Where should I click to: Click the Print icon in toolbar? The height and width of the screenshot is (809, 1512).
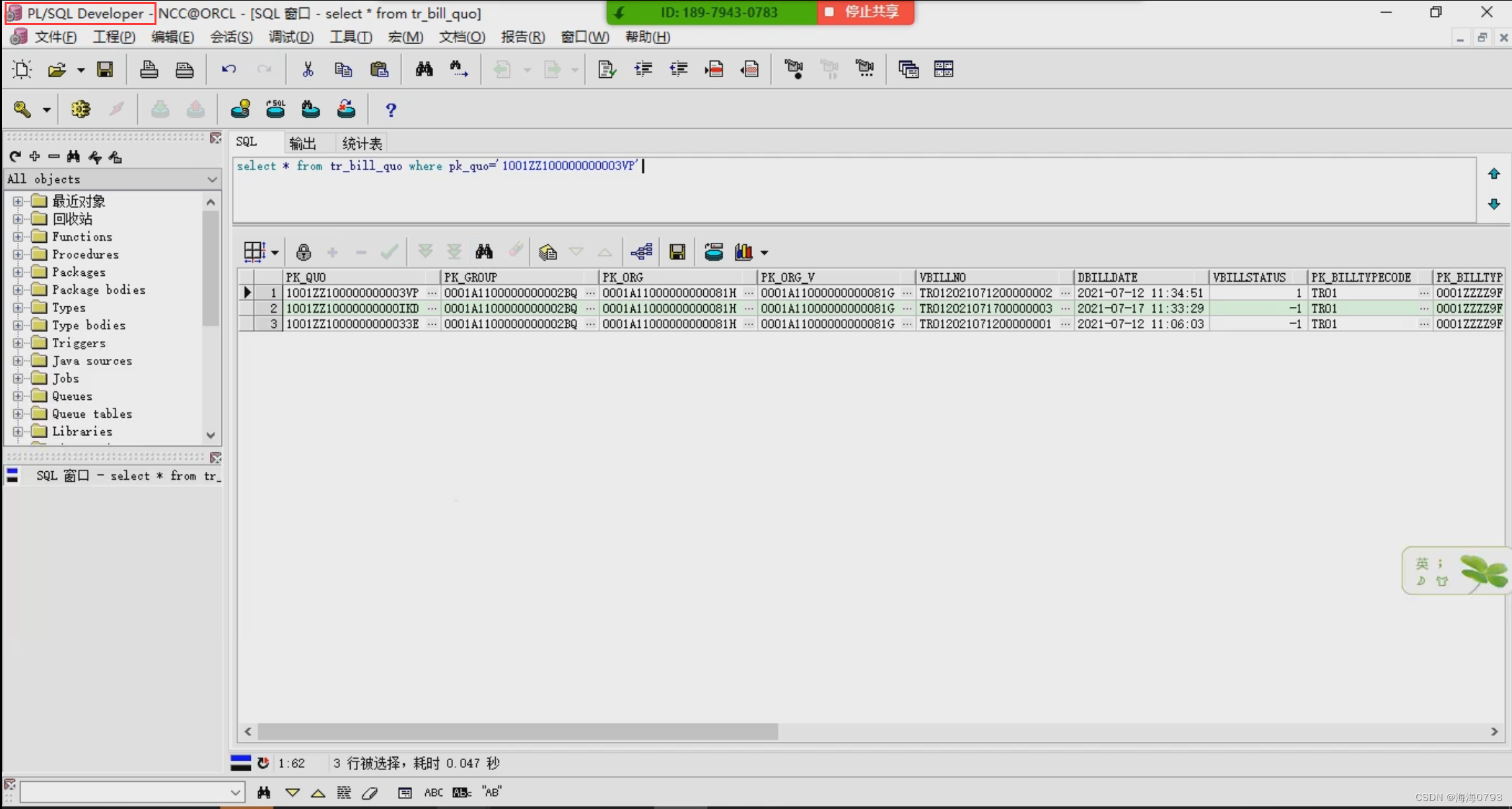pos(149,69)
